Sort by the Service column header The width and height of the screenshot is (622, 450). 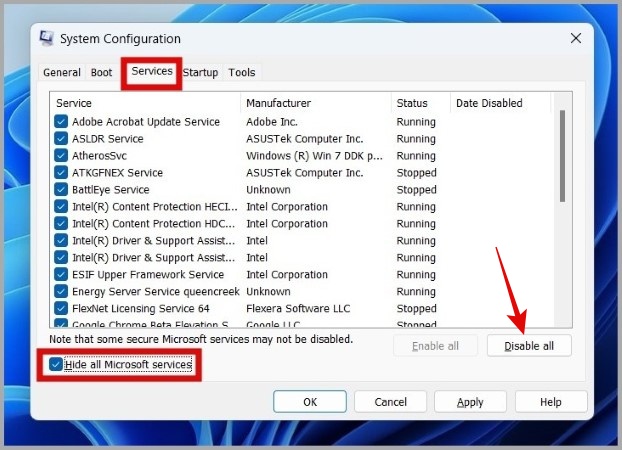pos(145,103)
